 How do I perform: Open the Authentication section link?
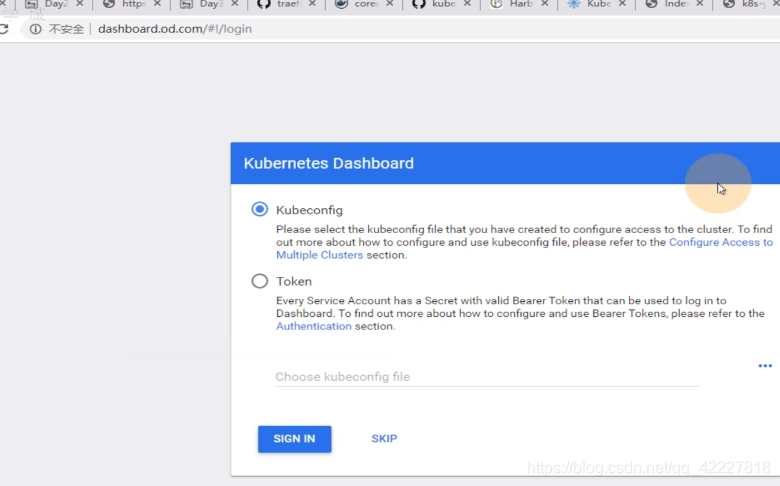(314, 326)
